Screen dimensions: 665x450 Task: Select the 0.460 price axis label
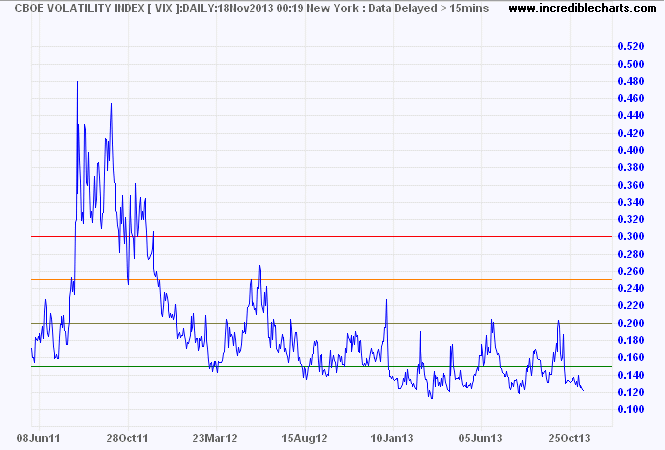(631, 98)
